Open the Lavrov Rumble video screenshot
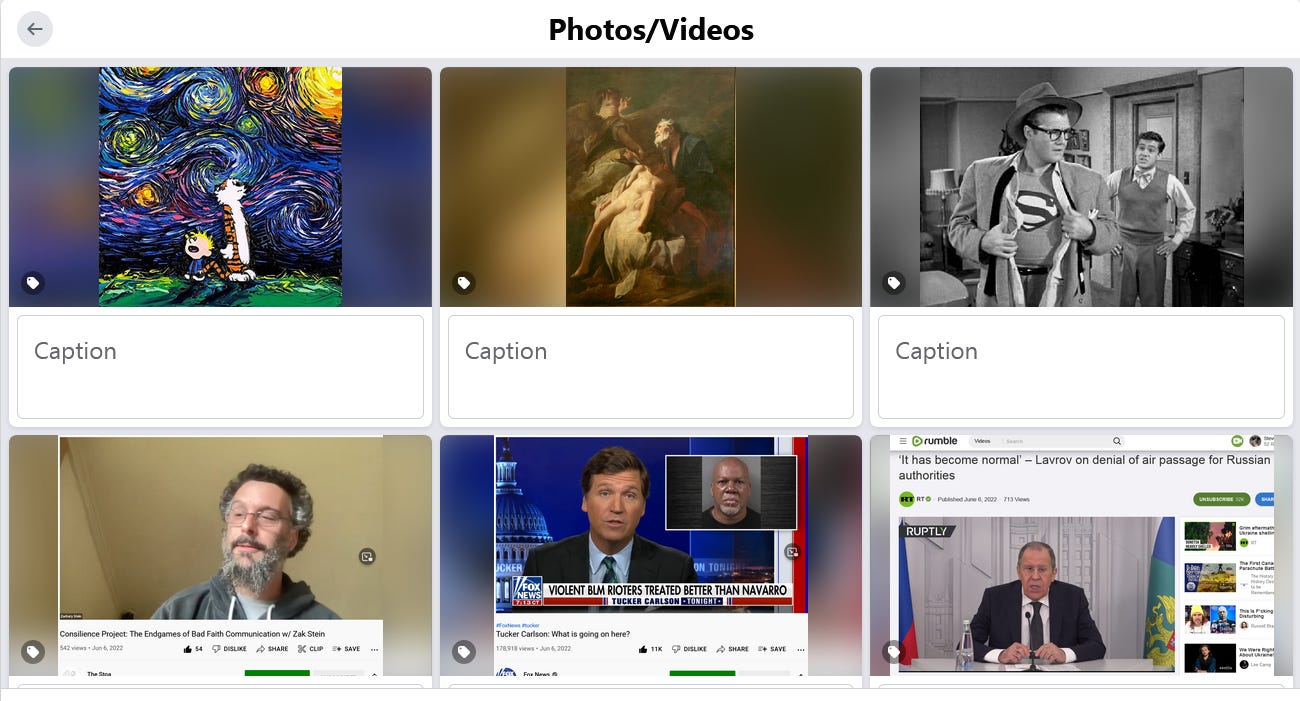The width and height of the screenshot is (1300, 701). click(x=1081, y=556)
